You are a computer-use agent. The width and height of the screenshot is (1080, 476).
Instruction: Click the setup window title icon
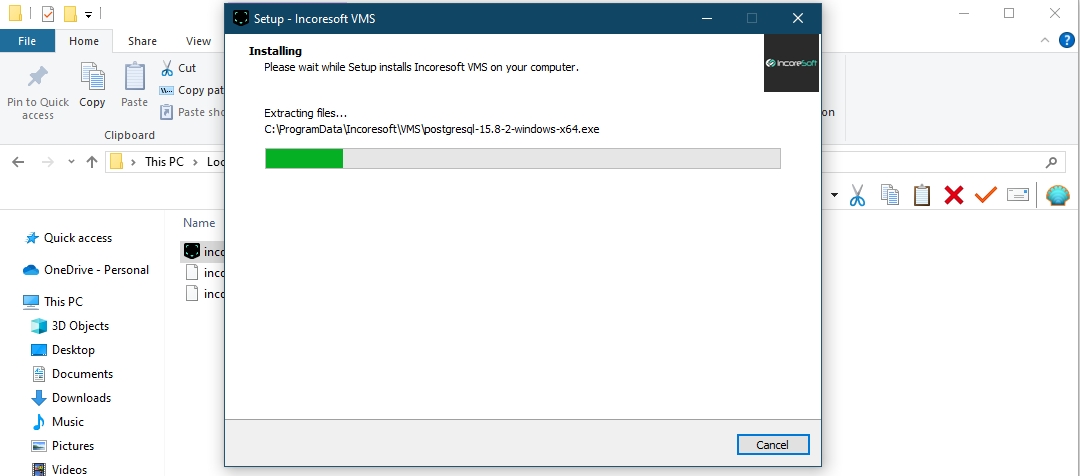click(241, 18)
